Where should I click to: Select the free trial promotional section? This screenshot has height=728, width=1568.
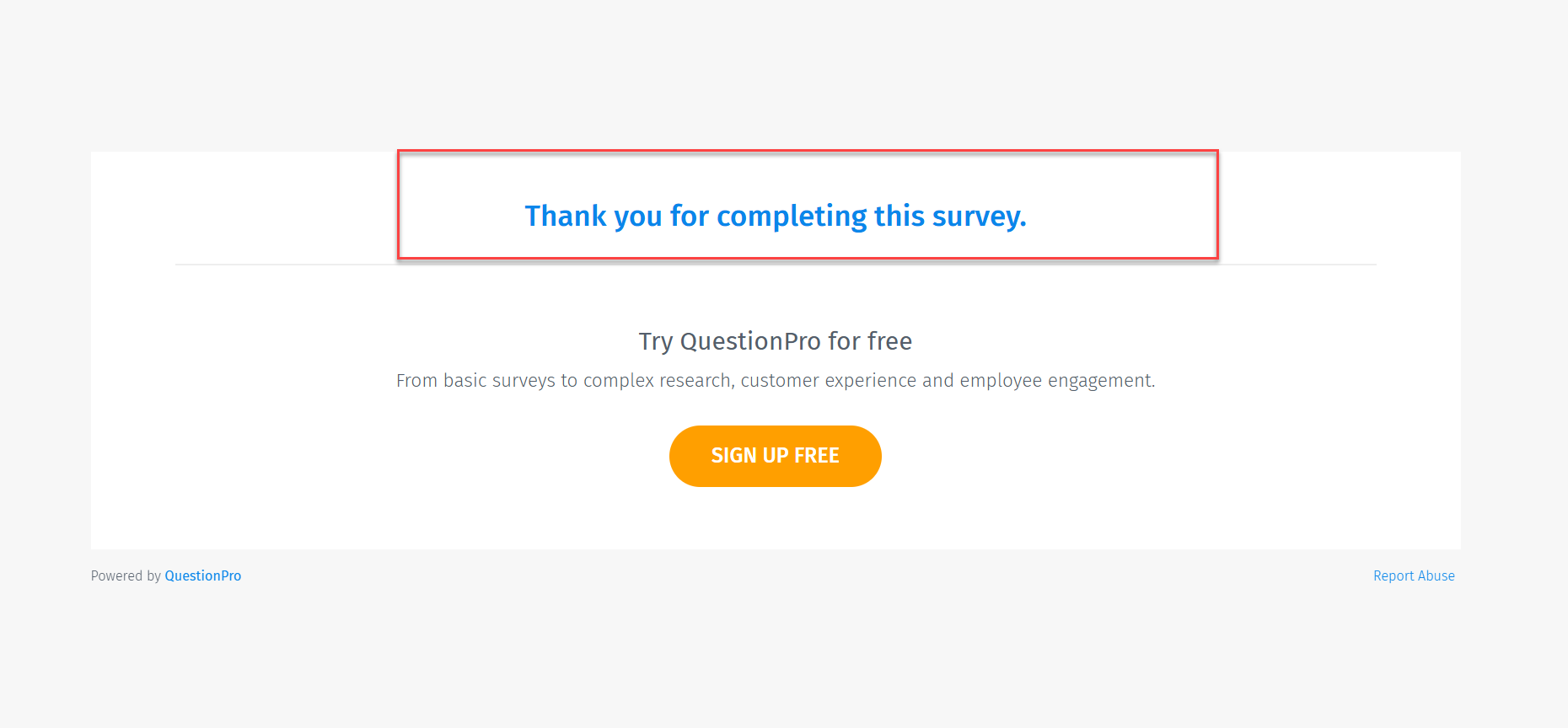(x=775, y=396)
